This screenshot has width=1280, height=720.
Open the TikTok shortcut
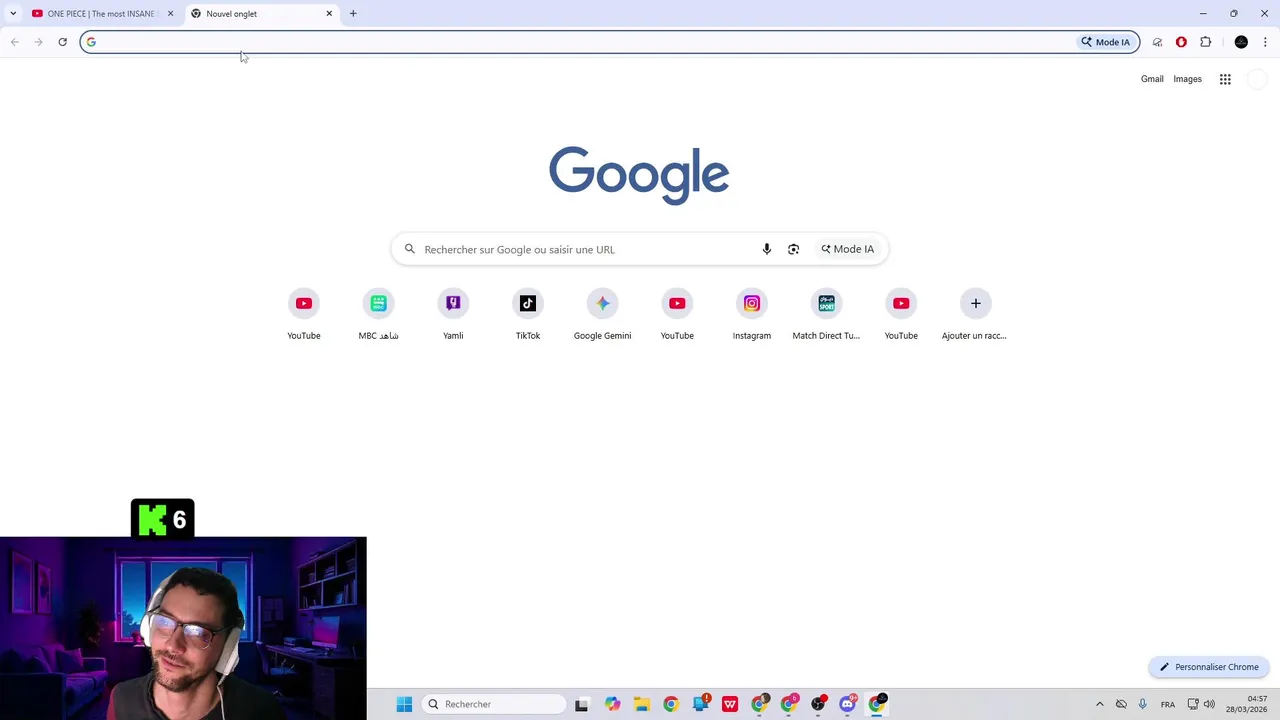tap(528, 315)
